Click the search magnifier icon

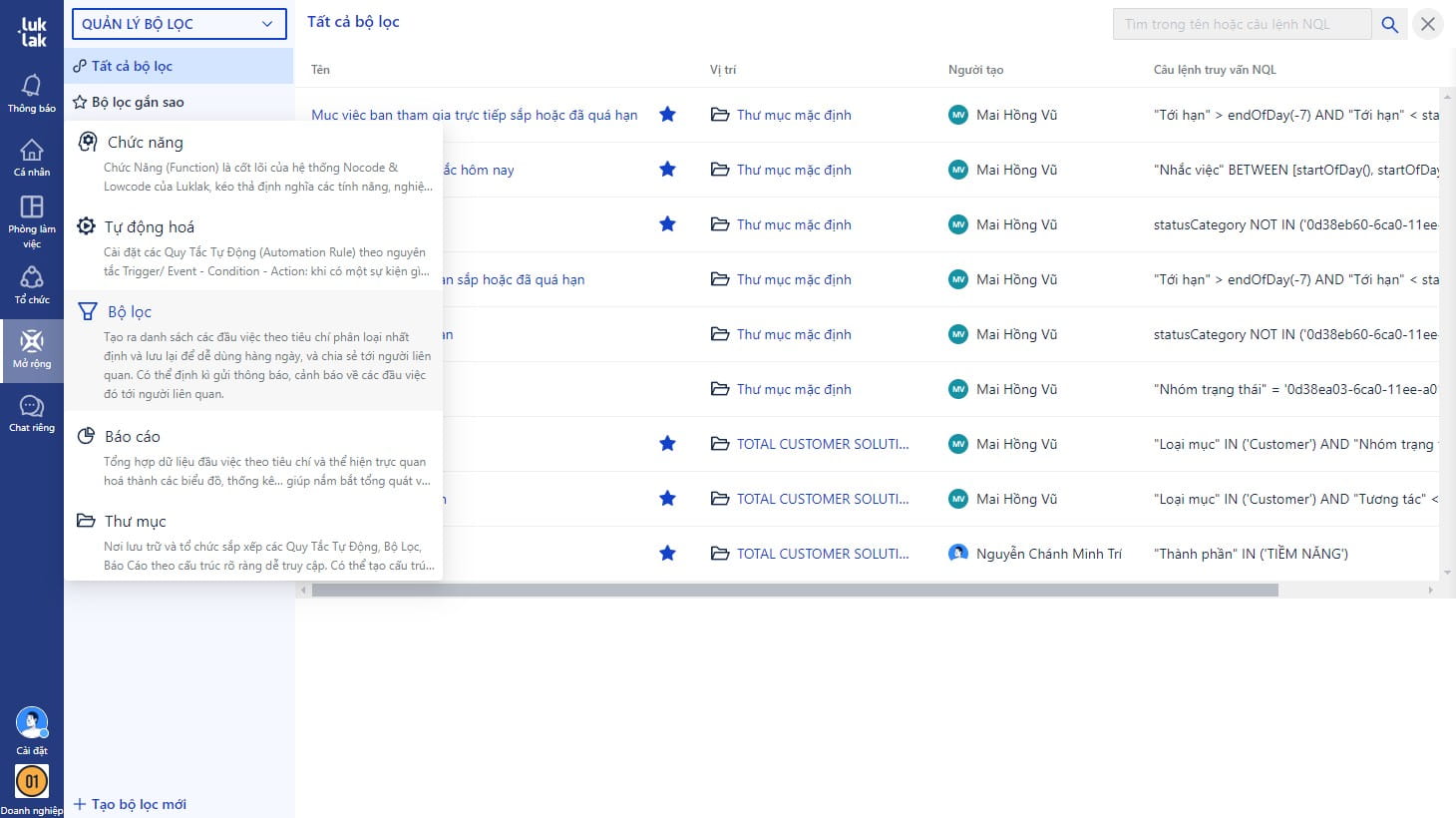[x=1389, y=24]
